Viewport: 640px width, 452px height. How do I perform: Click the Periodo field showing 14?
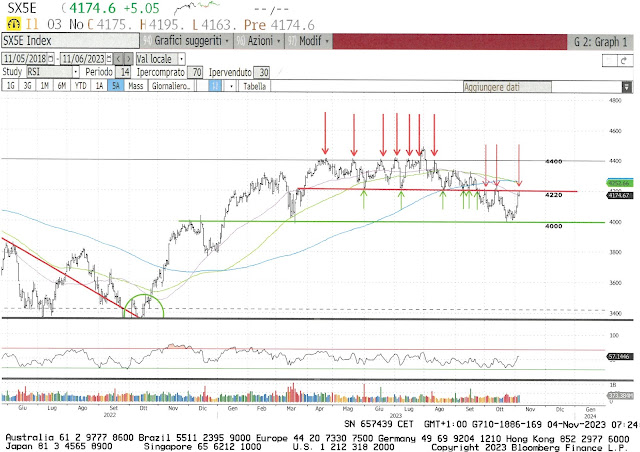pos(123,72)
